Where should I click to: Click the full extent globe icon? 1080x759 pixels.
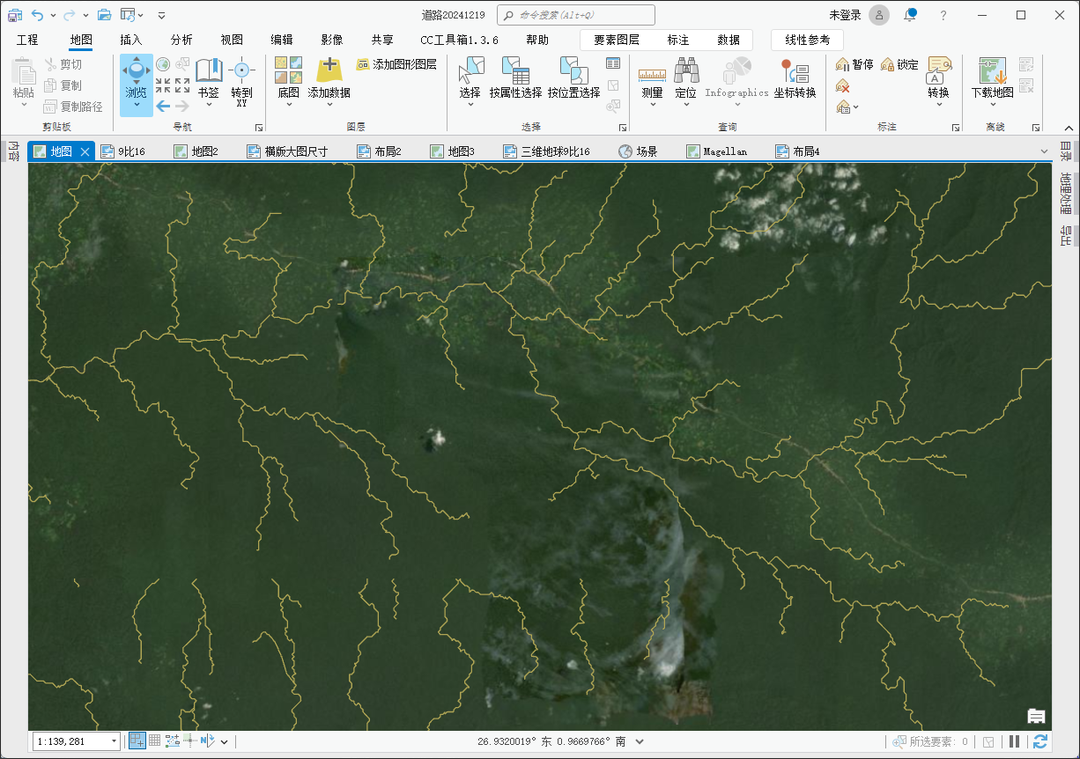(x=163, y=65)
